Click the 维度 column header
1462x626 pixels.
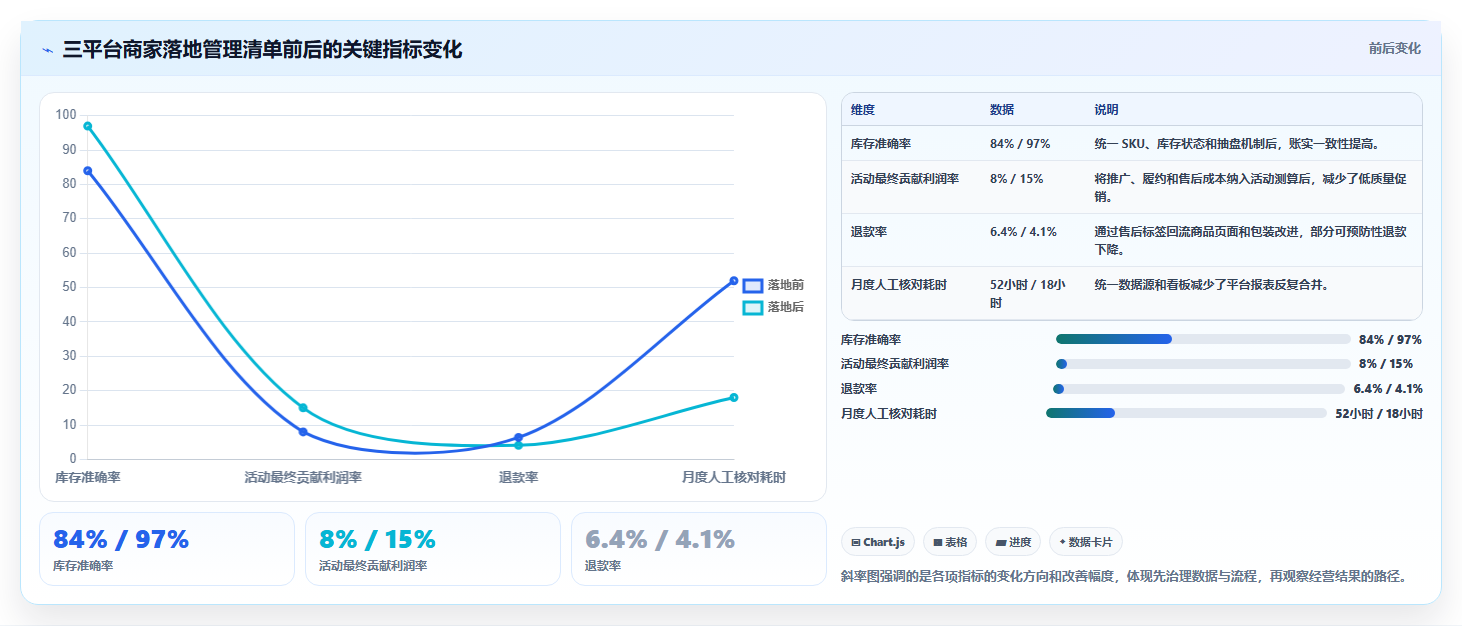(x=863, y=110)
